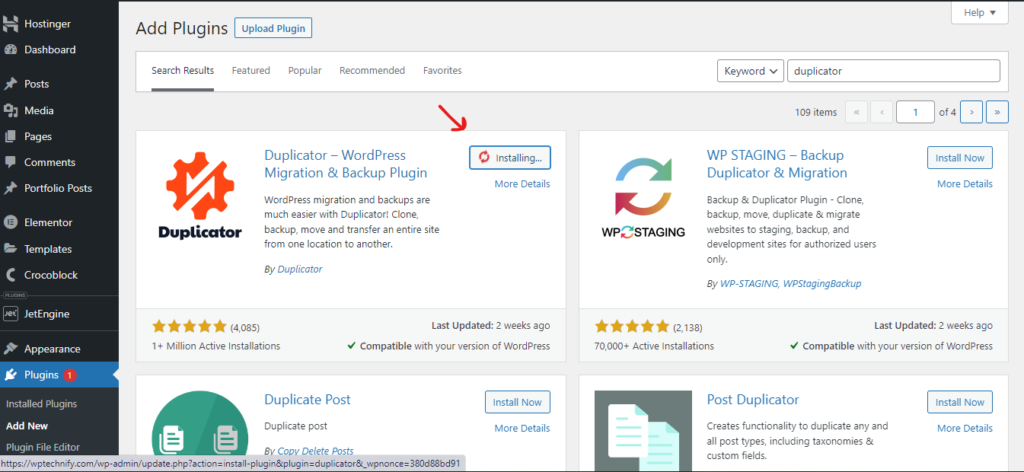The height and width of the screenshot is (472, 1024).
Task: Click the Comments bubble icon
Action: tap(10, 163)
